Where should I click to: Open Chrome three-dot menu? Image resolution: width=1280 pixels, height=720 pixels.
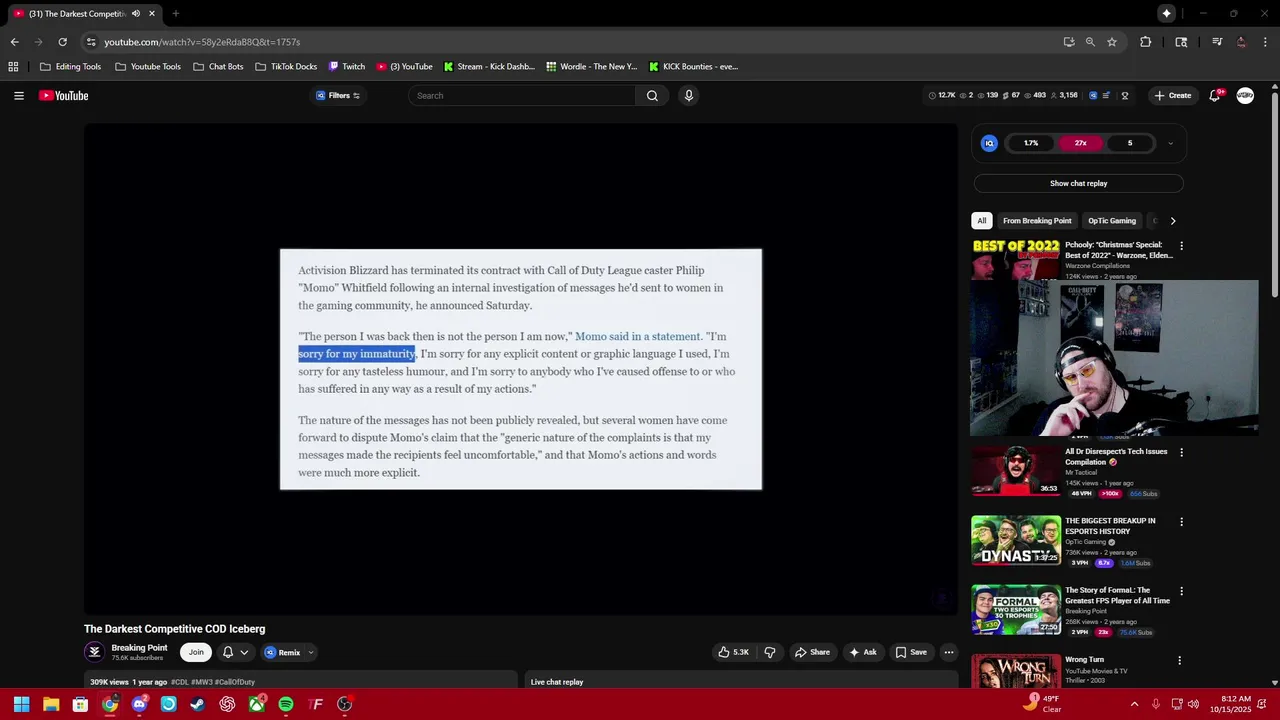click(x=1265, y=42)
